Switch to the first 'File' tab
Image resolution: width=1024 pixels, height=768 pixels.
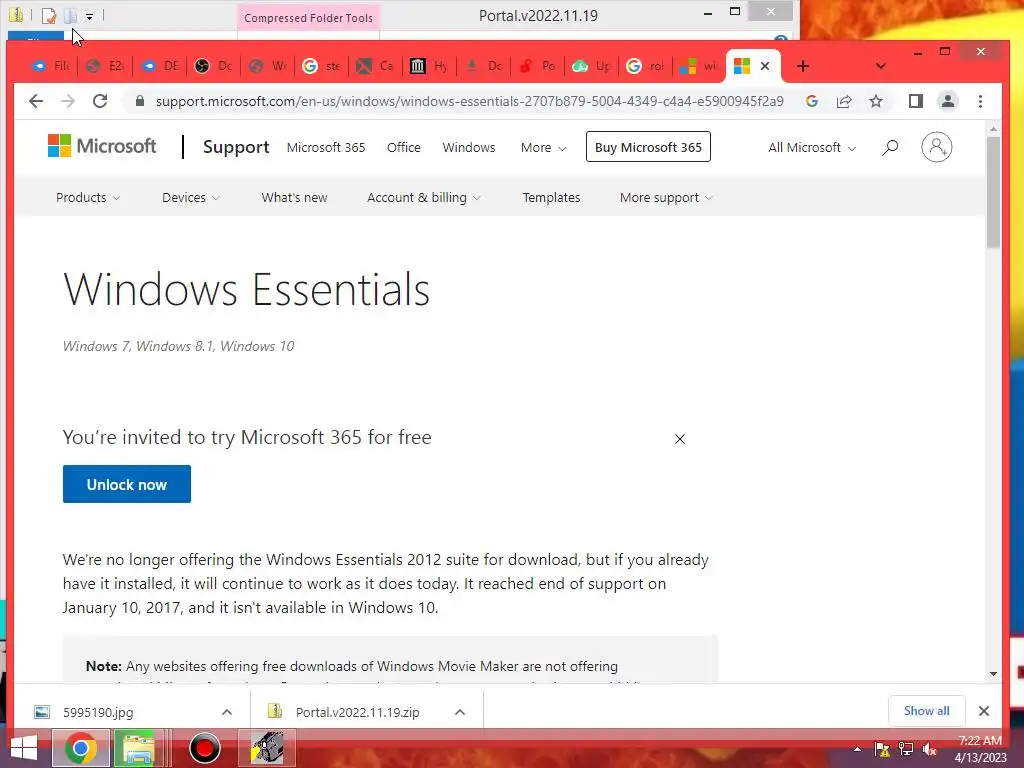(51, 66)
